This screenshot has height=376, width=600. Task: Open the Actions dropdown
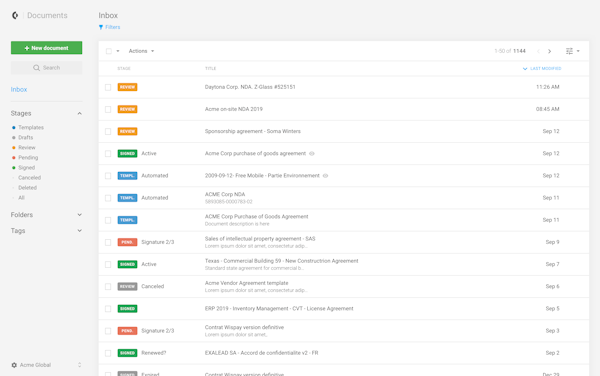141,51
